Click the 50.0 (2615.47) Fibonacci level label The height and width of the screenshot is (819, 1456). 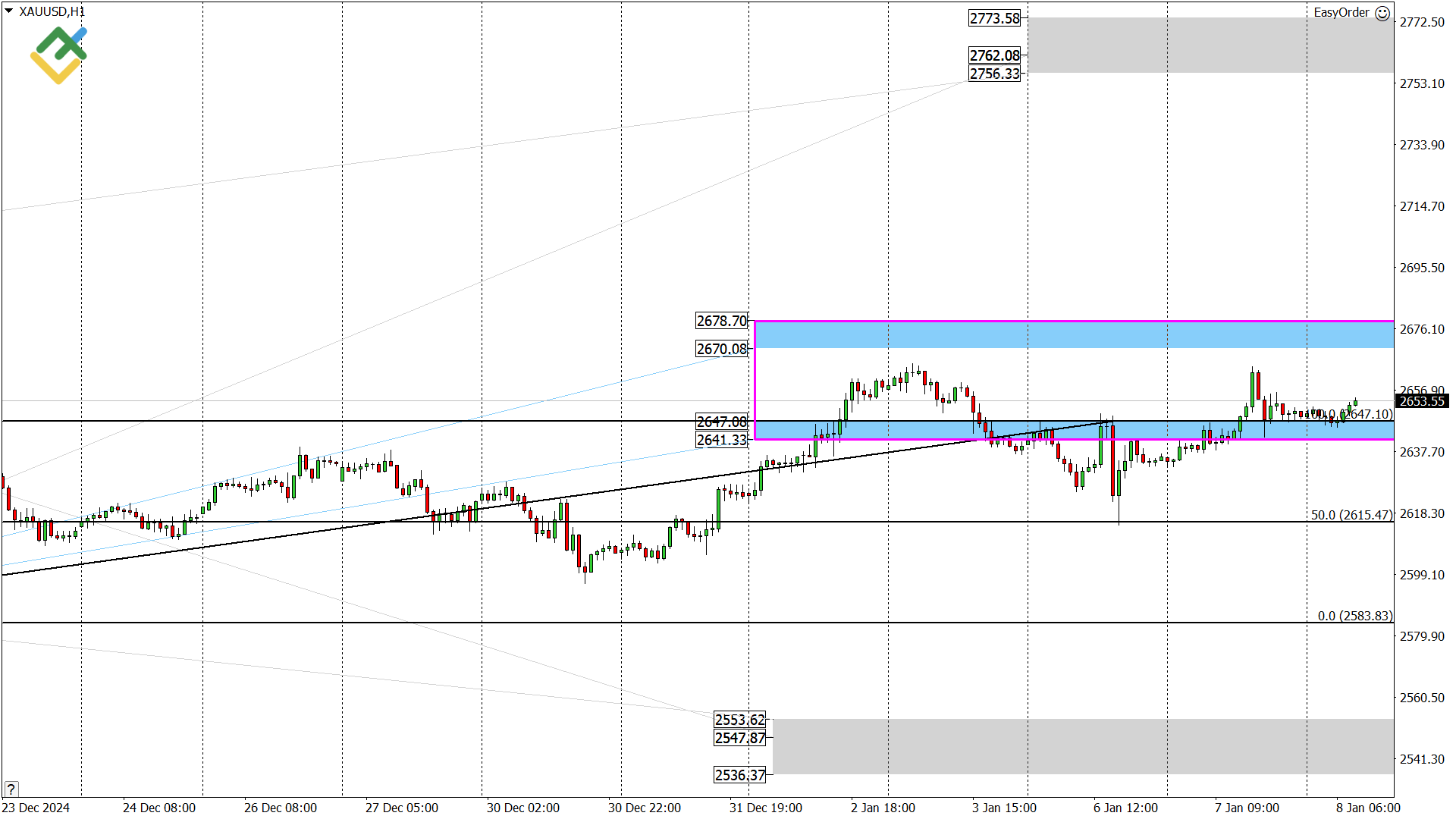tap(1351, 515)
